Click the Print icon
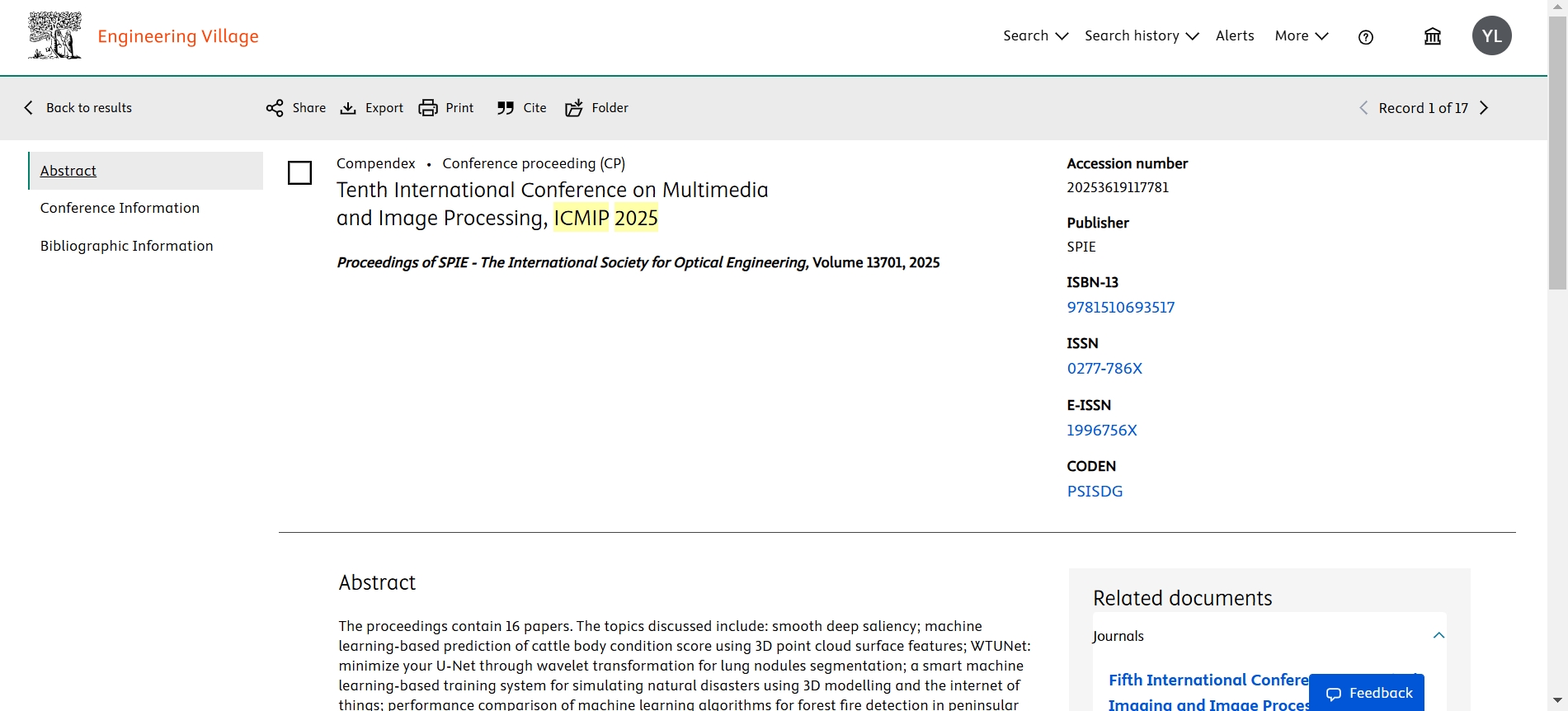1568x711 pixels. tap(428, 108)
